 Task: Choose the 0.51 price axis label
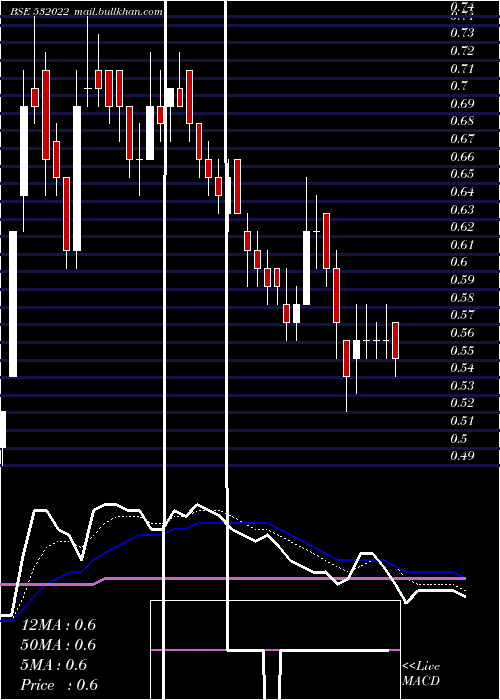(462, 421)
